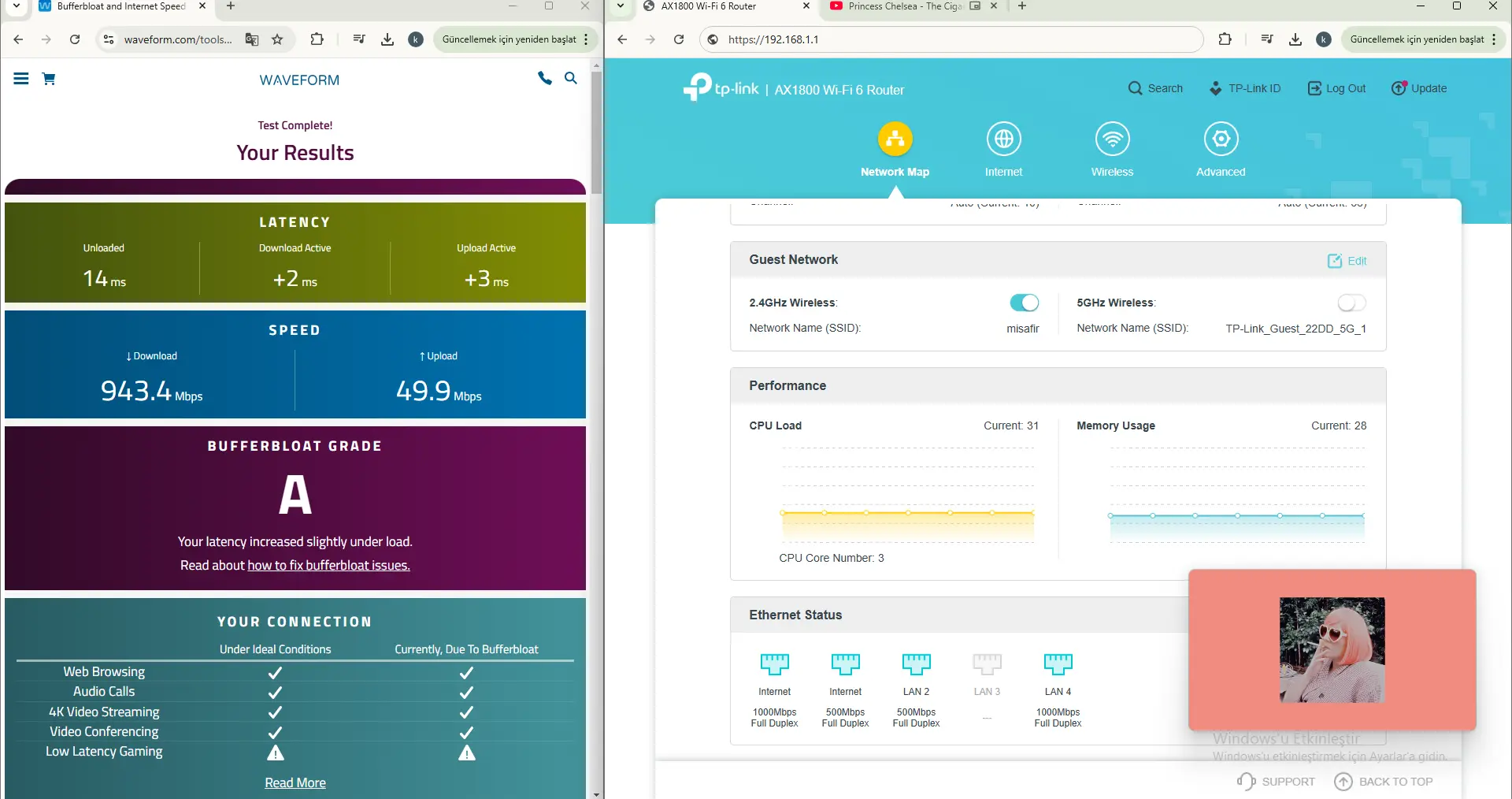The image size is (1512, 799).
Task: Open the Internet section in router
Action: 1004,151
